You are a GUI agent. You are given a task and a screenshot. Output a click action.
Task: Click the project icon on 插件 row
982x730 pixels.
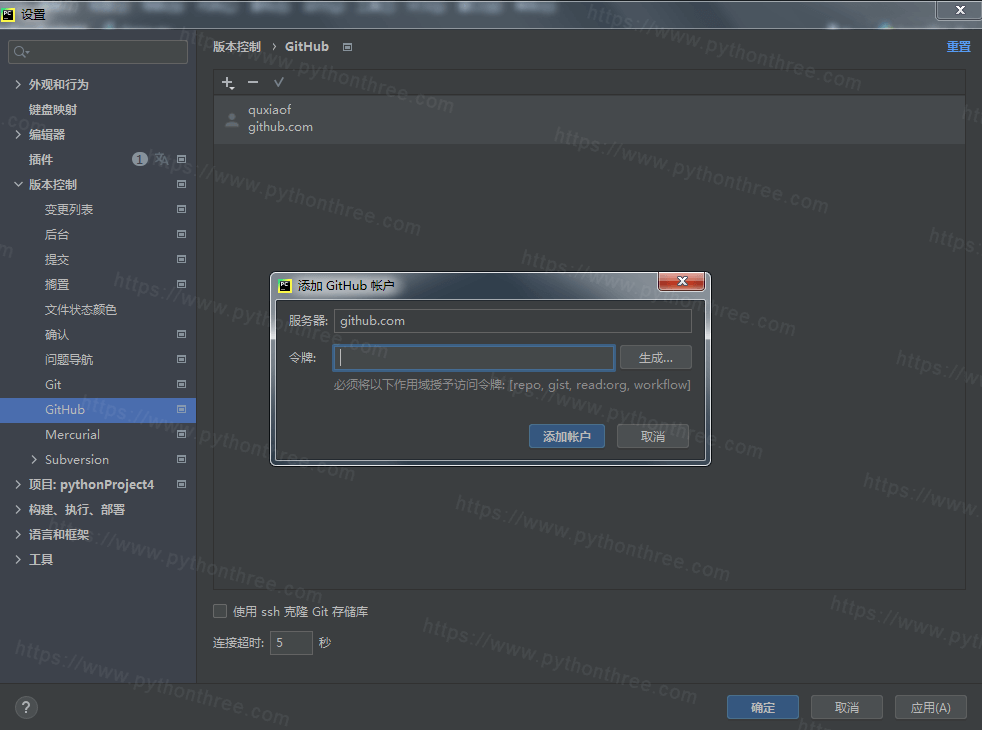pyautogui.click(x=182, y=159)
